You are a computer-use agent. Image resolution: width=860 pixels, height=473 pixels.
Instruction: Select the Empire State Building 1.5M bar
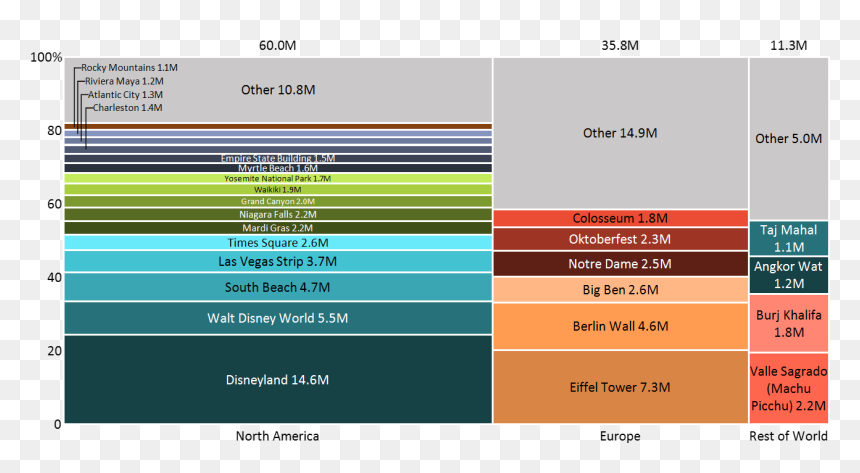coord(278,159)
